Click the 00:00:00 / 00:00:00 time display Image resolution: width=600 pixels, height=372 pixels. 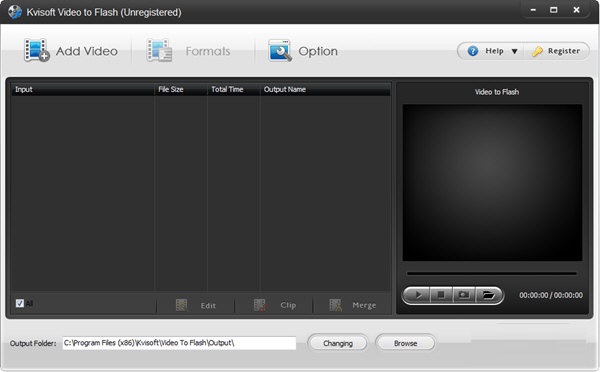coord(551,295)
